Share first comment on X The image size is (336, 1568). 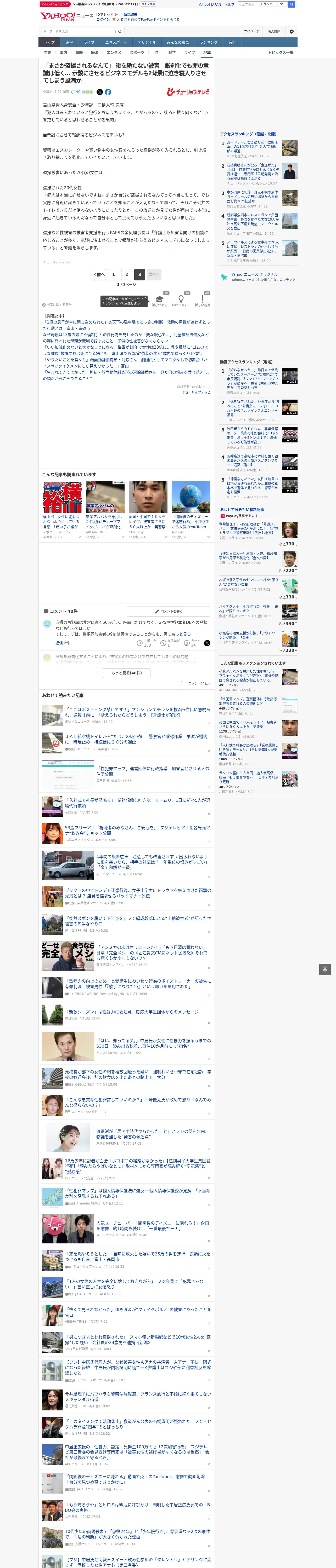pos(207,643)
